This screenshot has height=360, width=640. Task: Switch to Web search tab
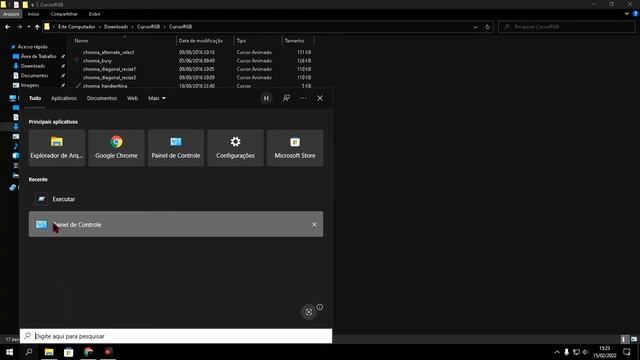(132, 98)
